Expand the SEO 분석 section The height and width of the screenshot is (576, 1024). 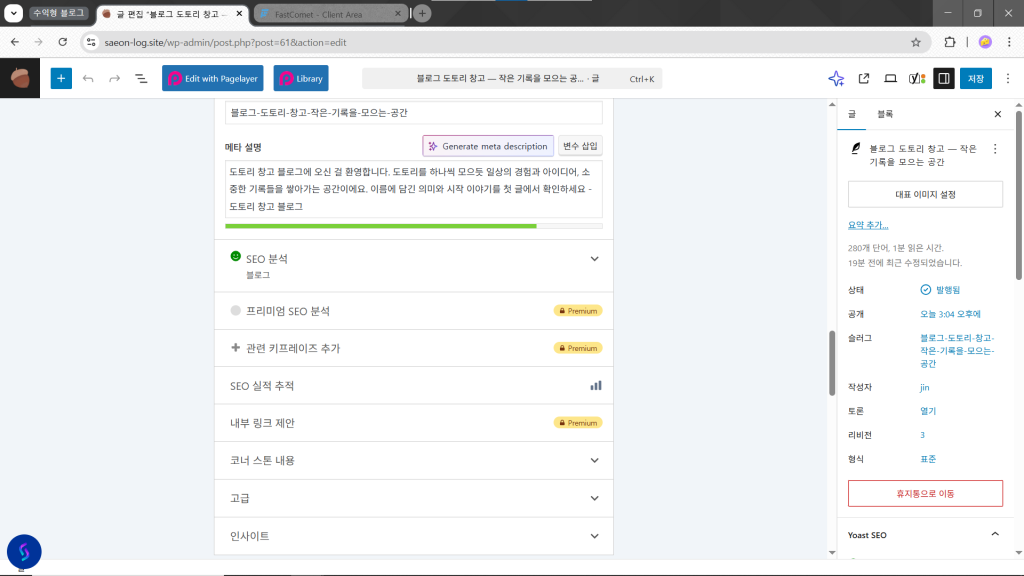coord(594,259)
